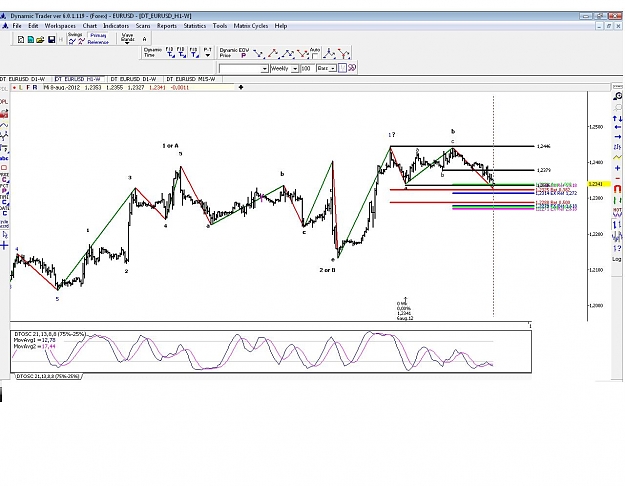Click the blue three-leg swing projection icon
The image size is (625, 486).
[288, 53]
